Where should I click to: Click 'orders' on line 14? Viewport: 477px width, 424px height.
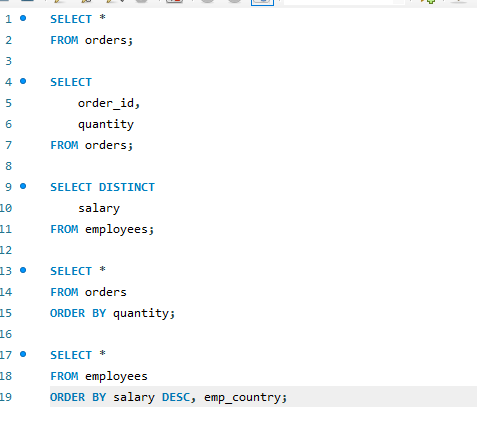106,292
